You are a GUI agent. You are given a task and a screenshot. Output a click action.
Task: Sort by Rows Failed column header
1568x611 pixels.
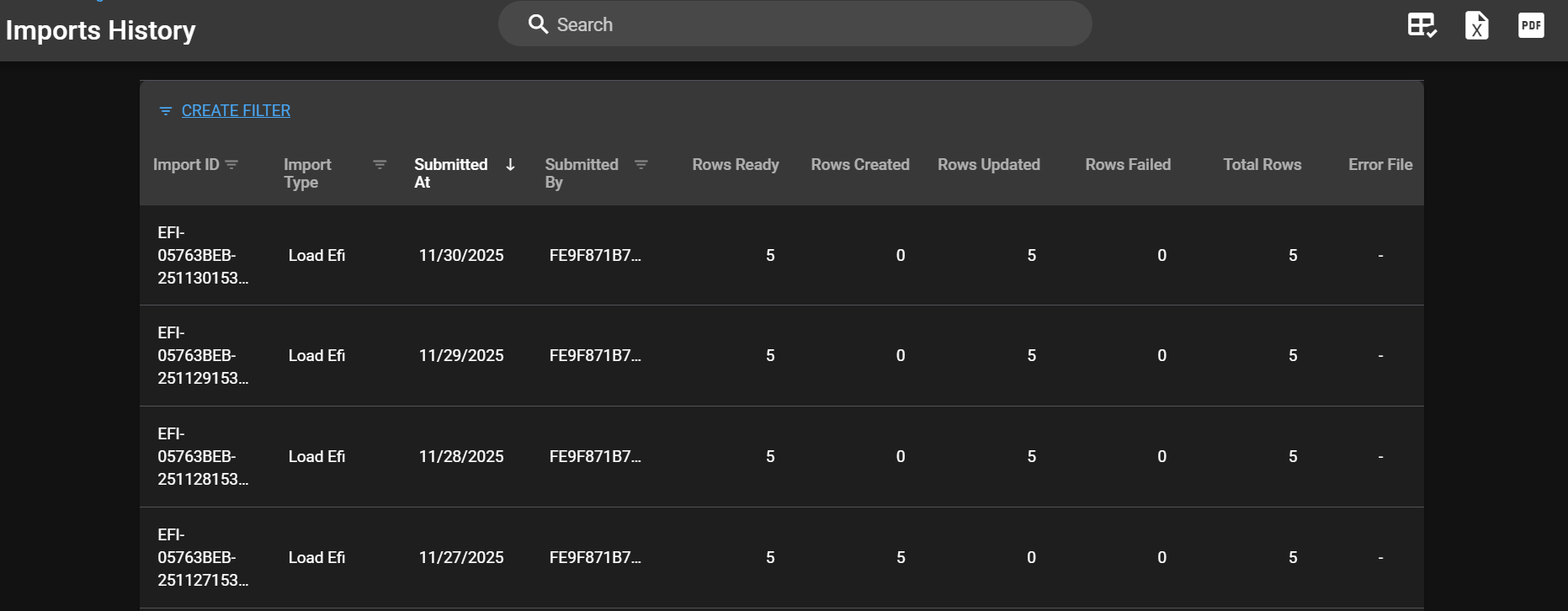[1127, 165]
